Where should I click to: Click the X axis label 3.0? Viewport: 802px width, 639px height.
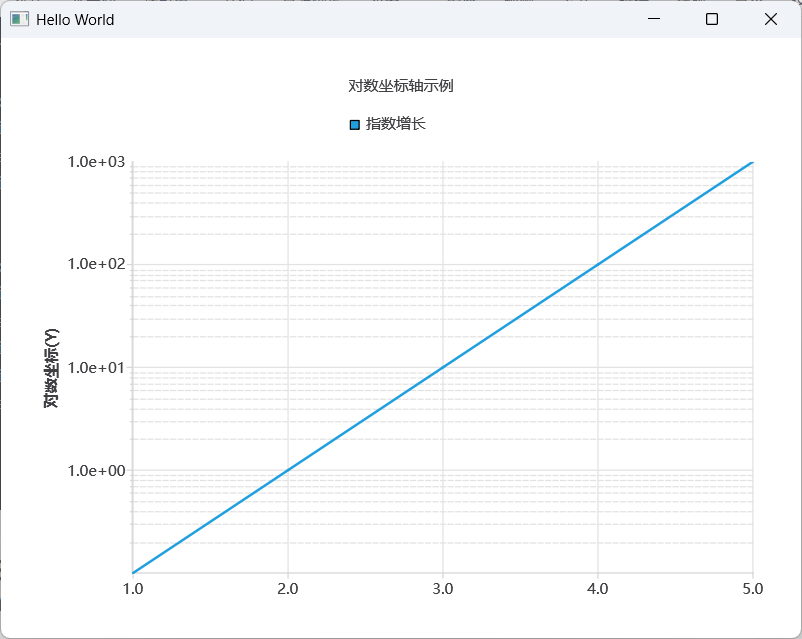(x=443, y=589)
